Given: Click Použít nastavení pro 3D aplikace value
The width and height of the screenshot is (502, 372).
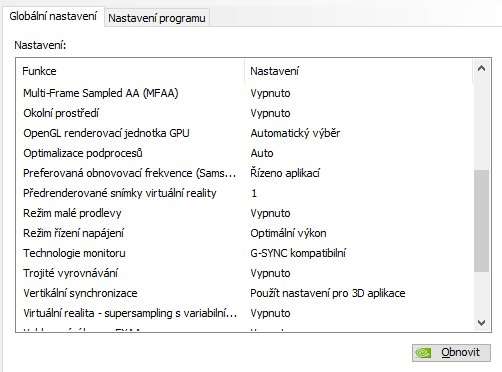Looking at the screenshot, I should [328, 293].
